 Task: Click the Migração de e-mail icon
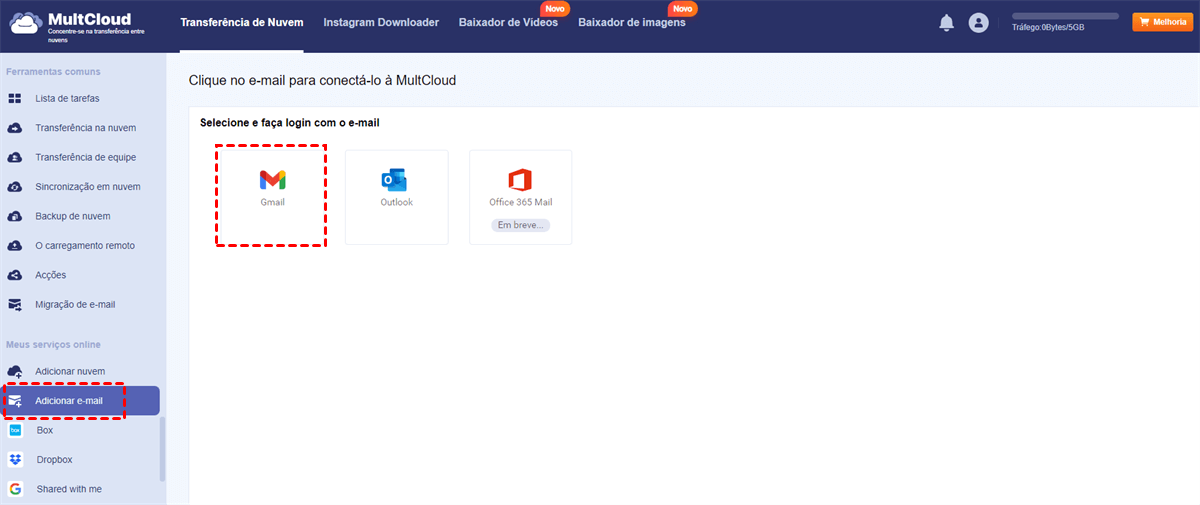[15, 304]
